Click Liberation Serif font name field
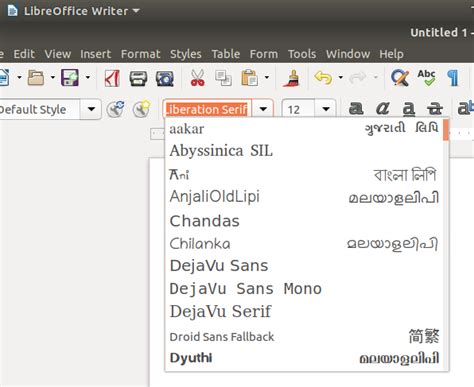This screenshot has width=474, height=387. 208,109
